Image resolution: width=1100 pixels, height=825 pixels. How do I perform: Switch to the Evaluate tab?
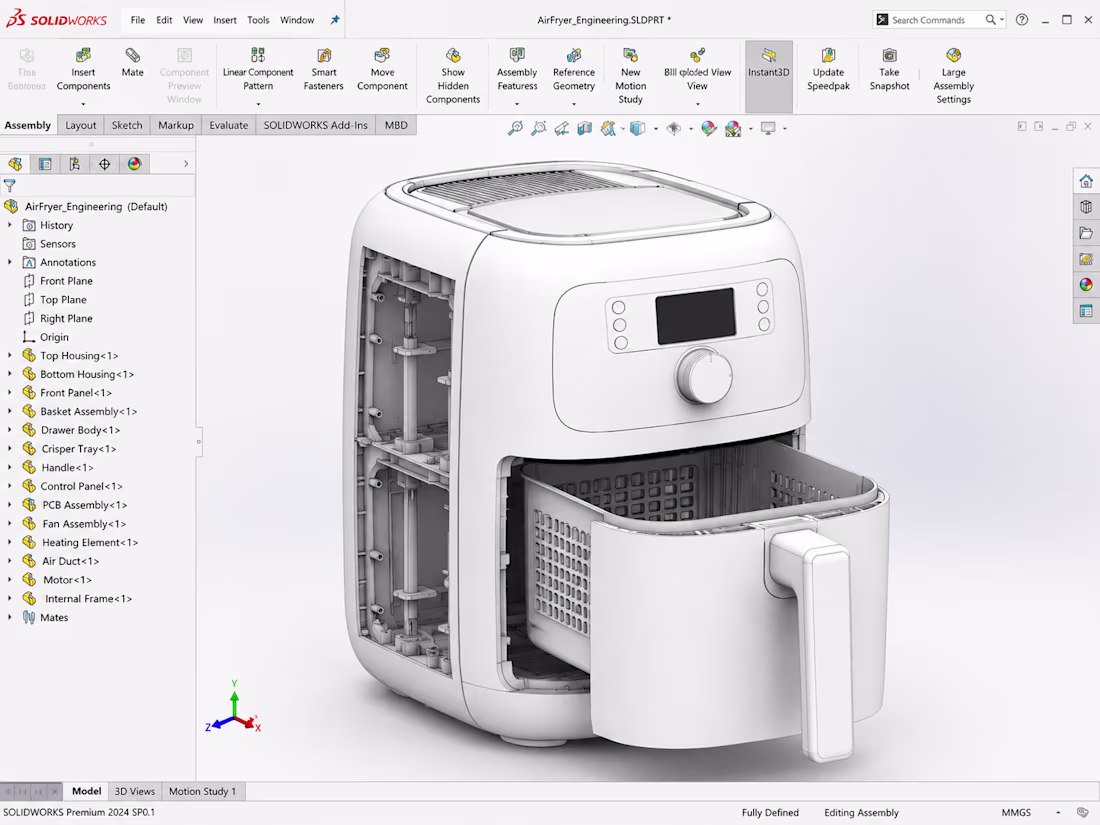click(229, 125)
